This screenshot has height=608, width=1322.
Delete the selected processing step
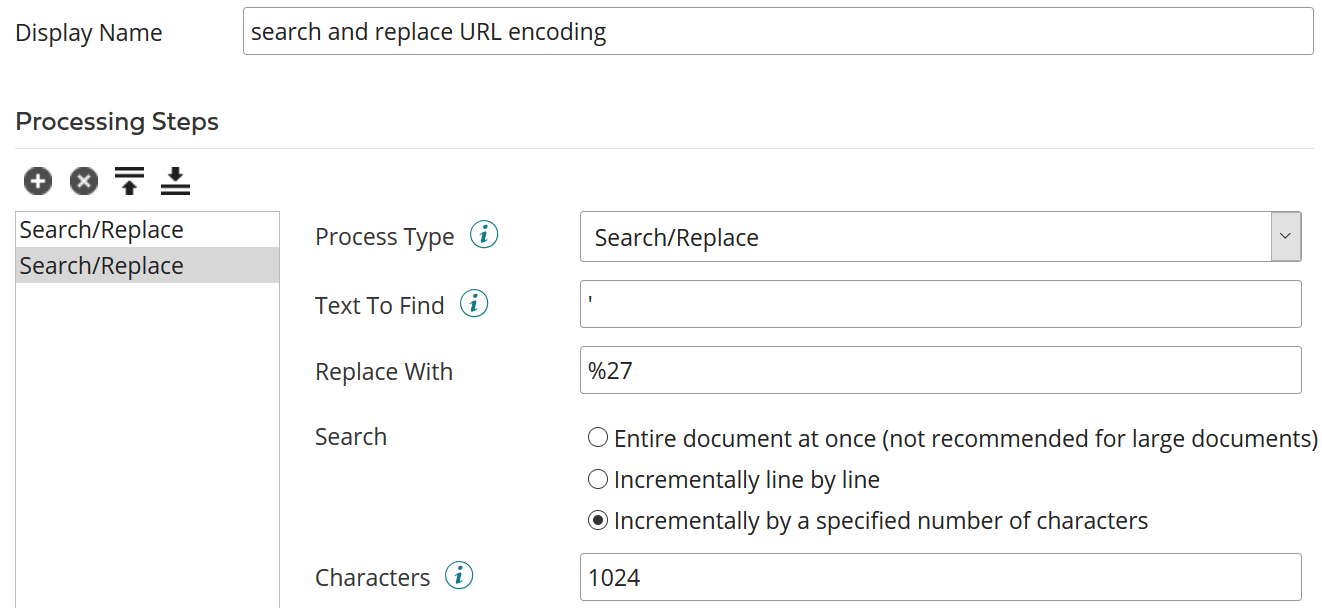[83, 181]
